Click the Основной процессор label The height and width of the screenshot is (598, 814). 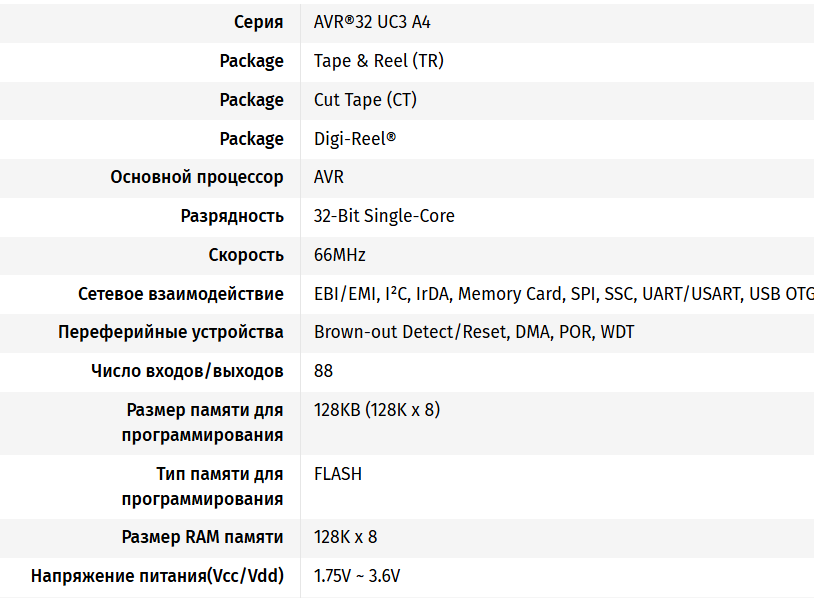(x=197, y=177)
